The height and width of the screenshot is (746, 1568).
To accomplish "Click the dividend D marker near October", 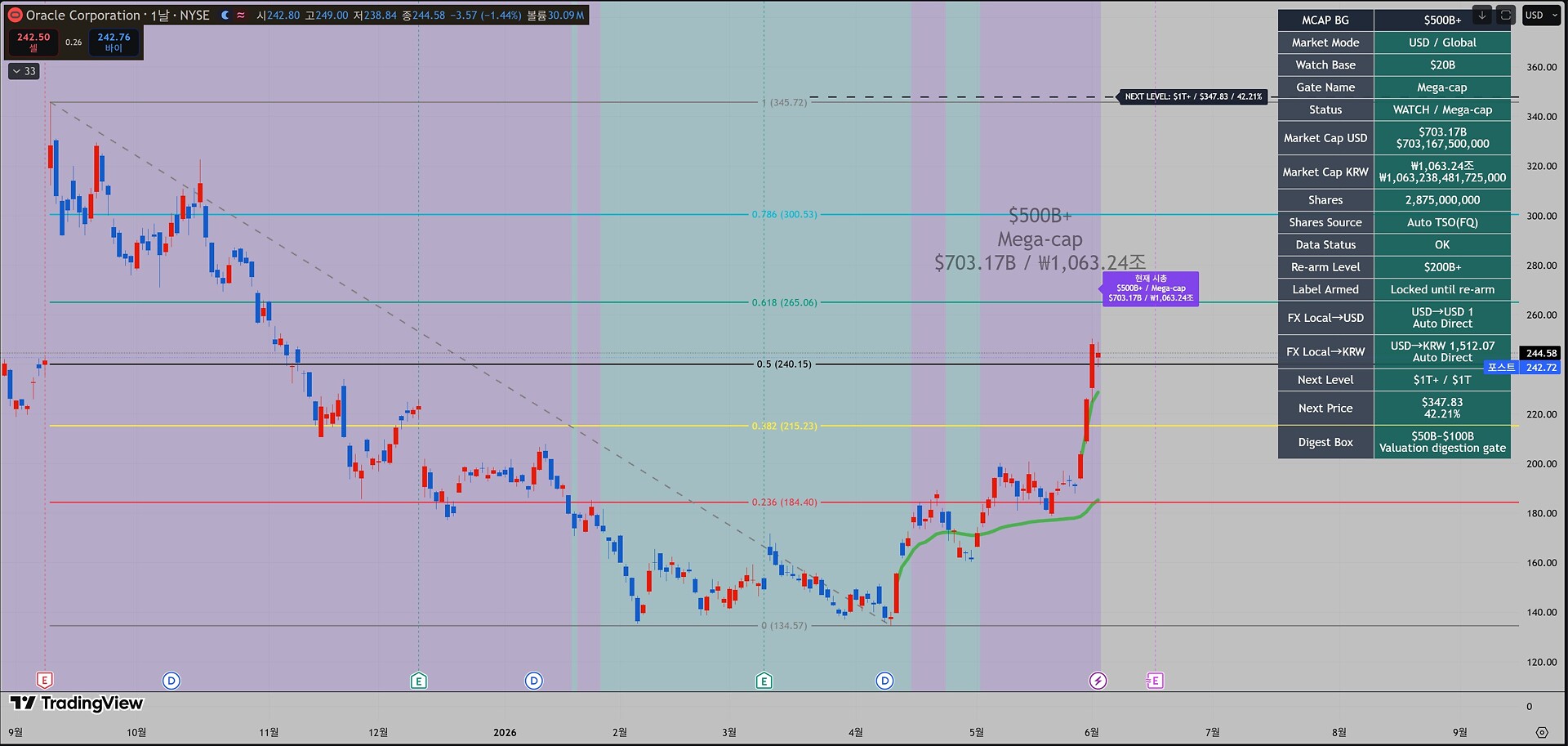I will click(171, 680).
